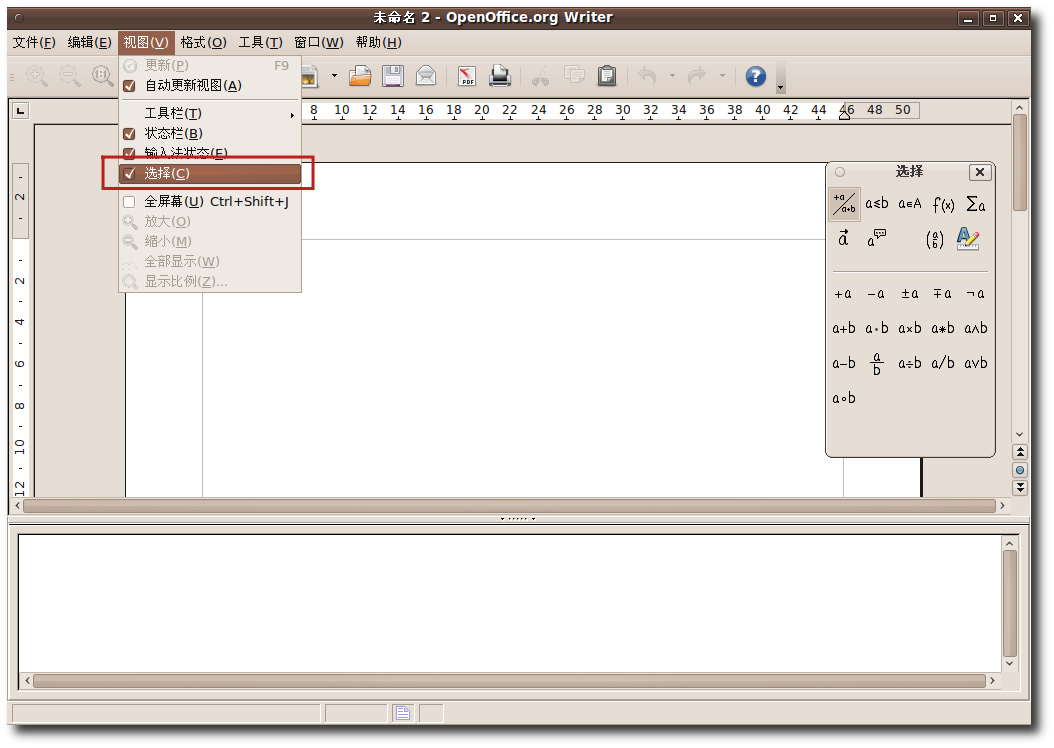Select Functions category f(x) icon

[x=943, y=204]
